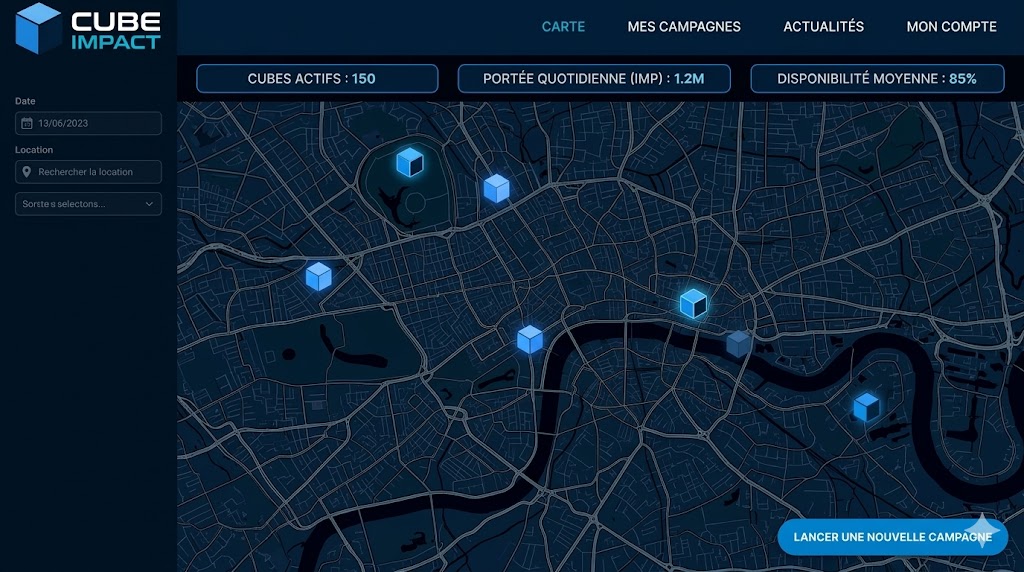Click the location pin icon
This screenshot has height=572, width=1024.
(x=27, y=172)
